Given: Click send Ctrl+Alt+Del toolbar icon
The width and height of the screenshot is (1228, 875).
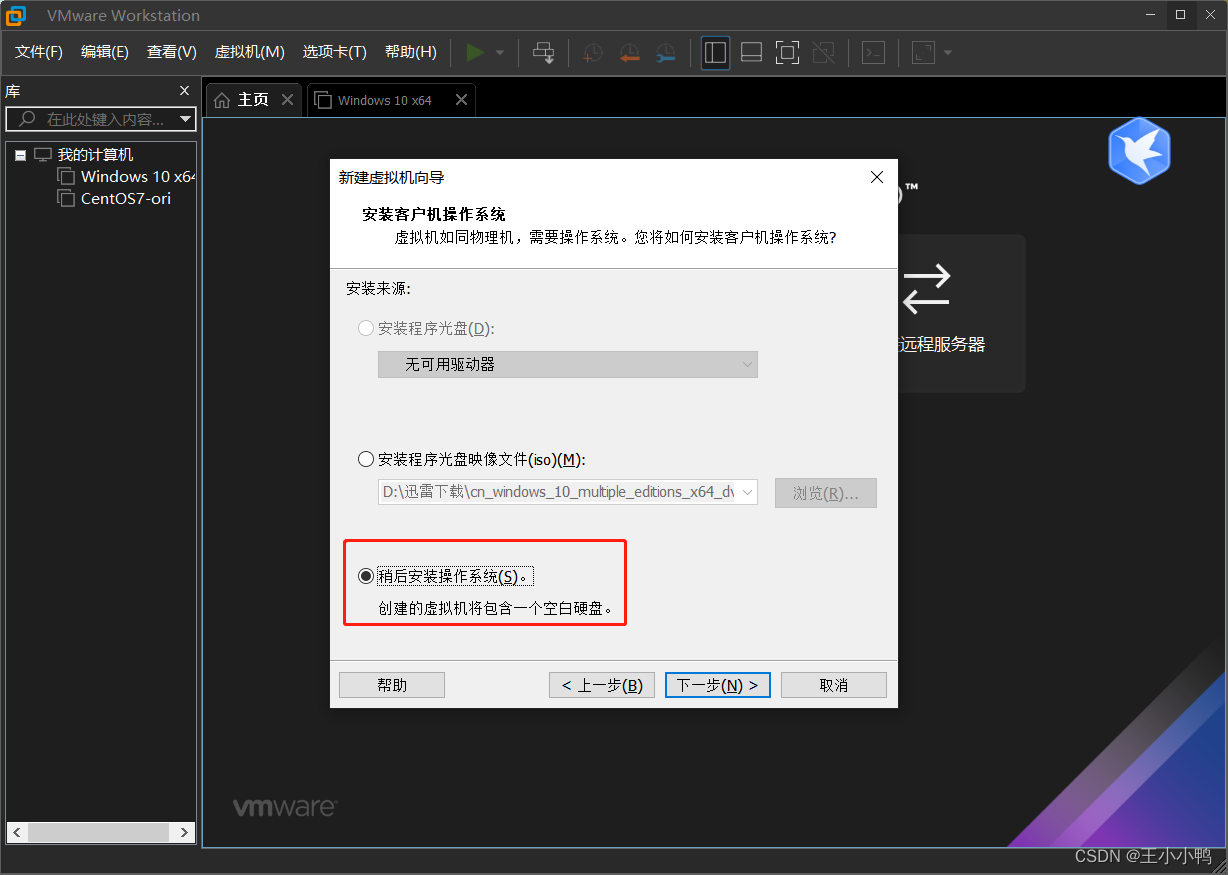Looking at the screenshot, I should (x=543, y=52).
